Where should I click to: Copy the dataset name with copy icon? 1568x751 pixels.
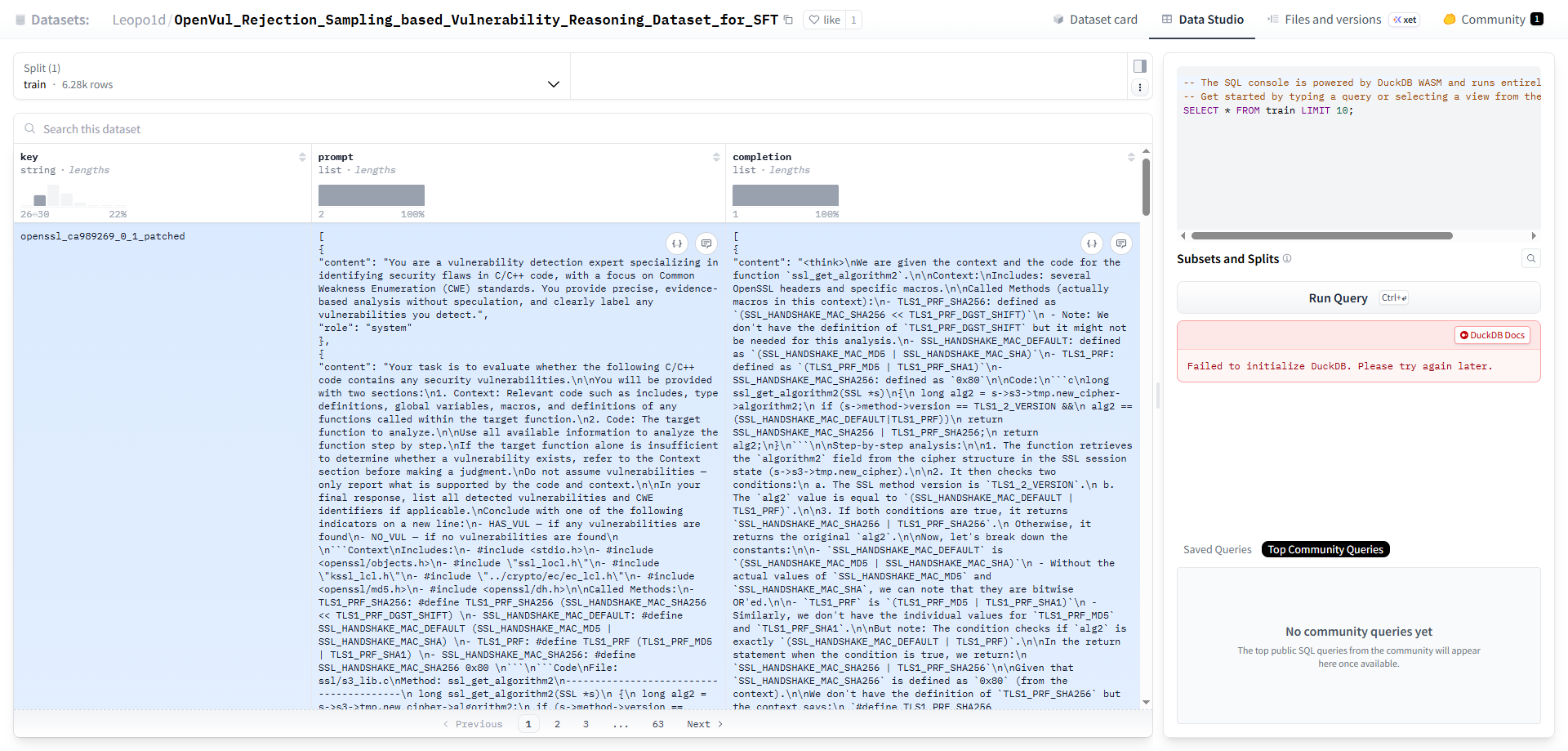point(788,20)
